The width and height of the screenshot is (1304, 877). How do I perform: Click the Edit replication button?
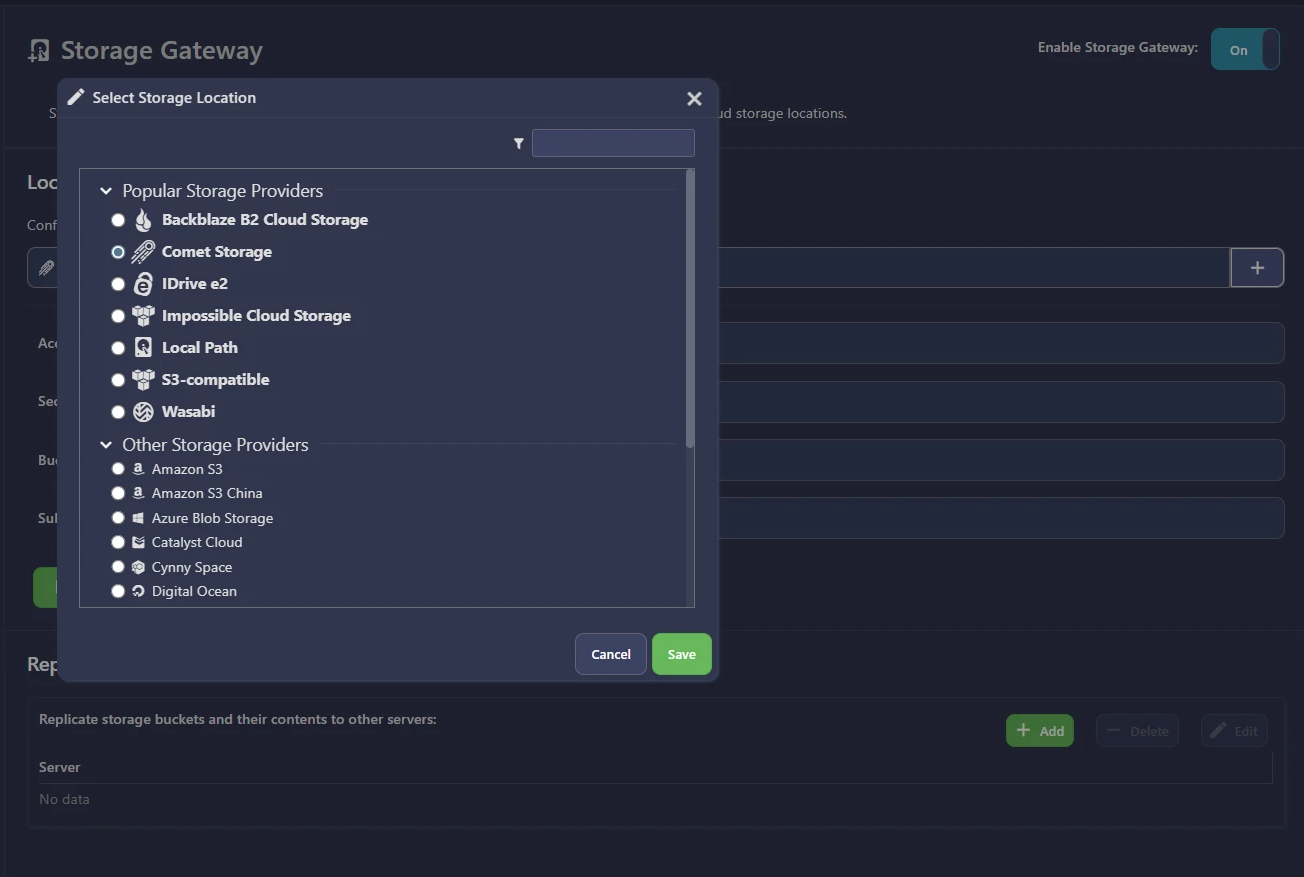click(x=1235, y=731)
